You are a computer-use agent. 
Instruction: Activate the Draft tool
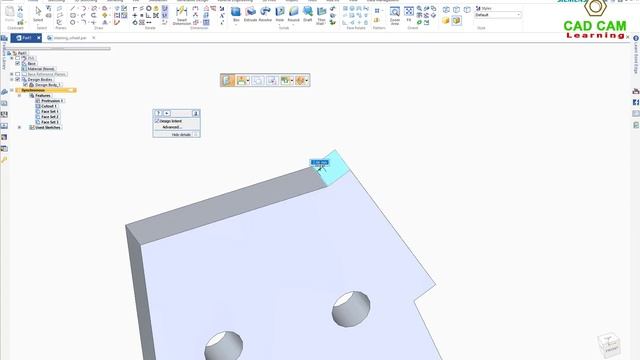click(x=308, y=13)
